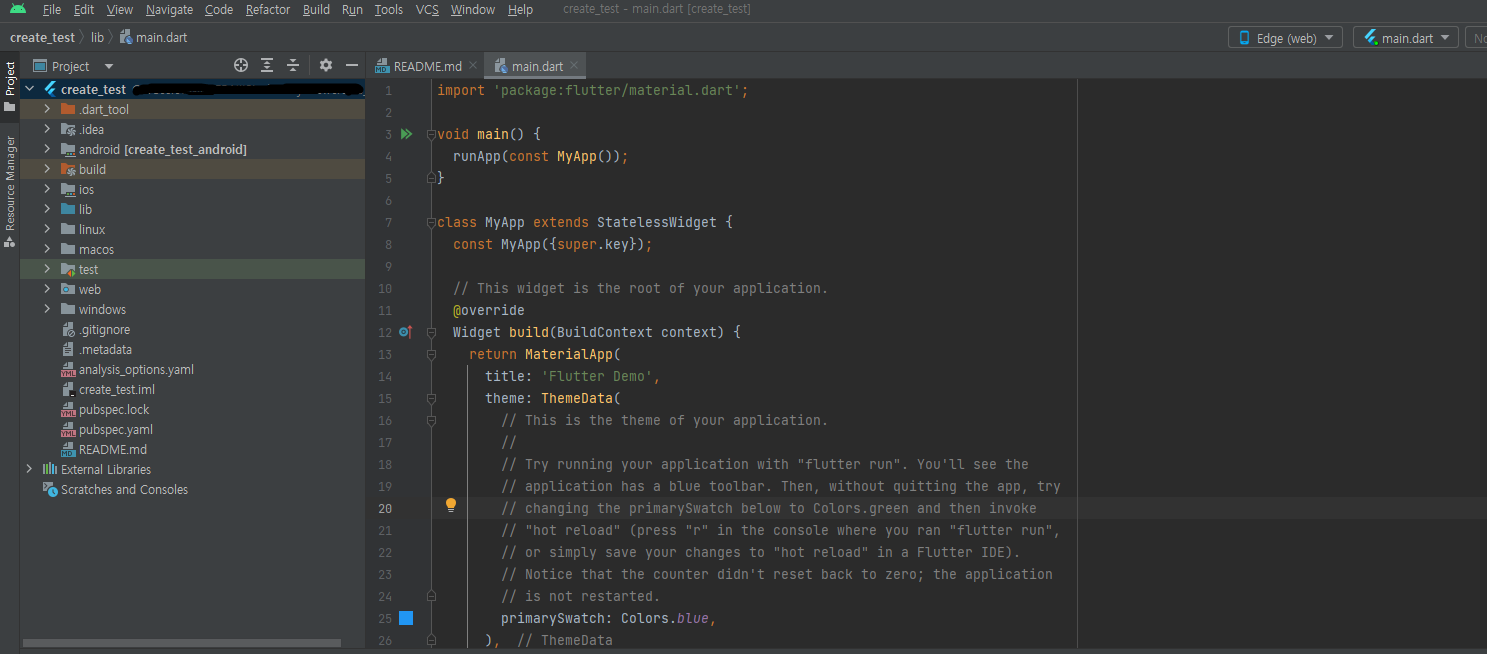Image resolution: width=1487 pixels, height=654 pixels.
Task: Click line number 20 in gutter
Action: [386, 508]
